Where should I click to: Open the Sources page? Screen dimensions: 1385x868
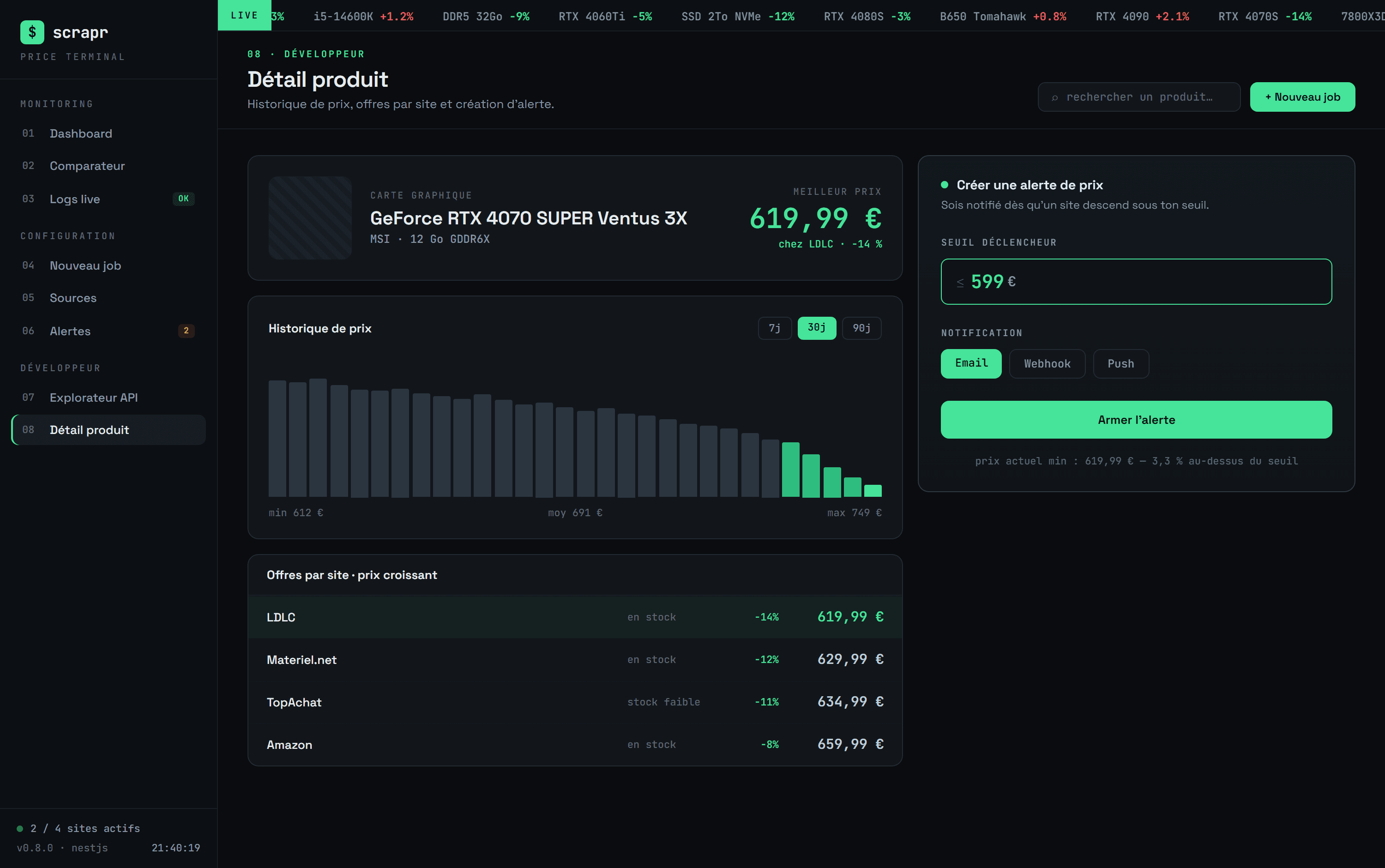108,298
